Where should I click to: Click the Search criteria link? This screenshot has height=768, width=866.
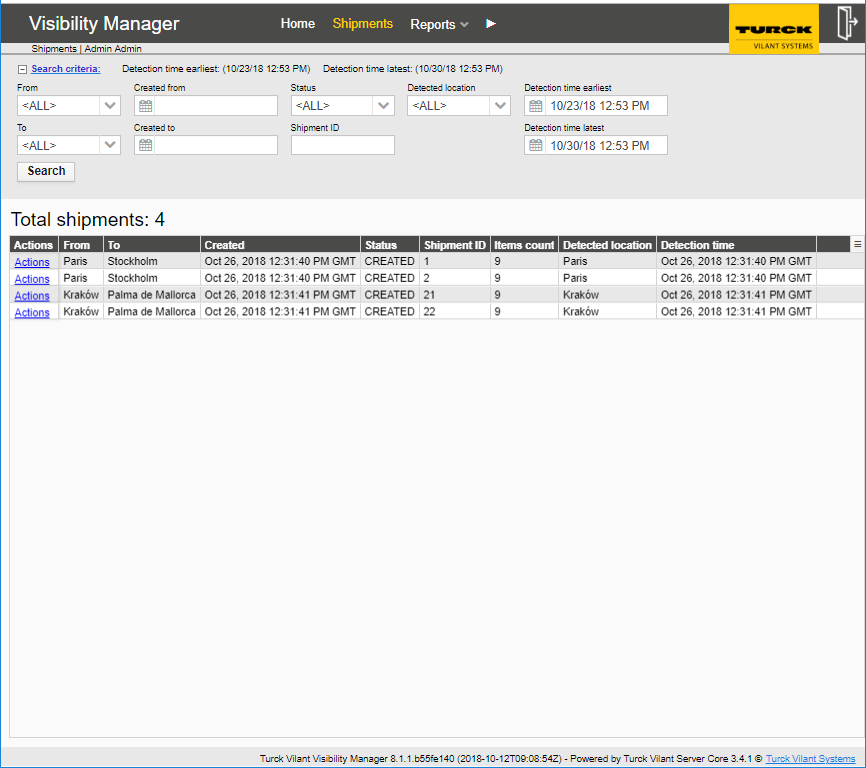[66, 69]
